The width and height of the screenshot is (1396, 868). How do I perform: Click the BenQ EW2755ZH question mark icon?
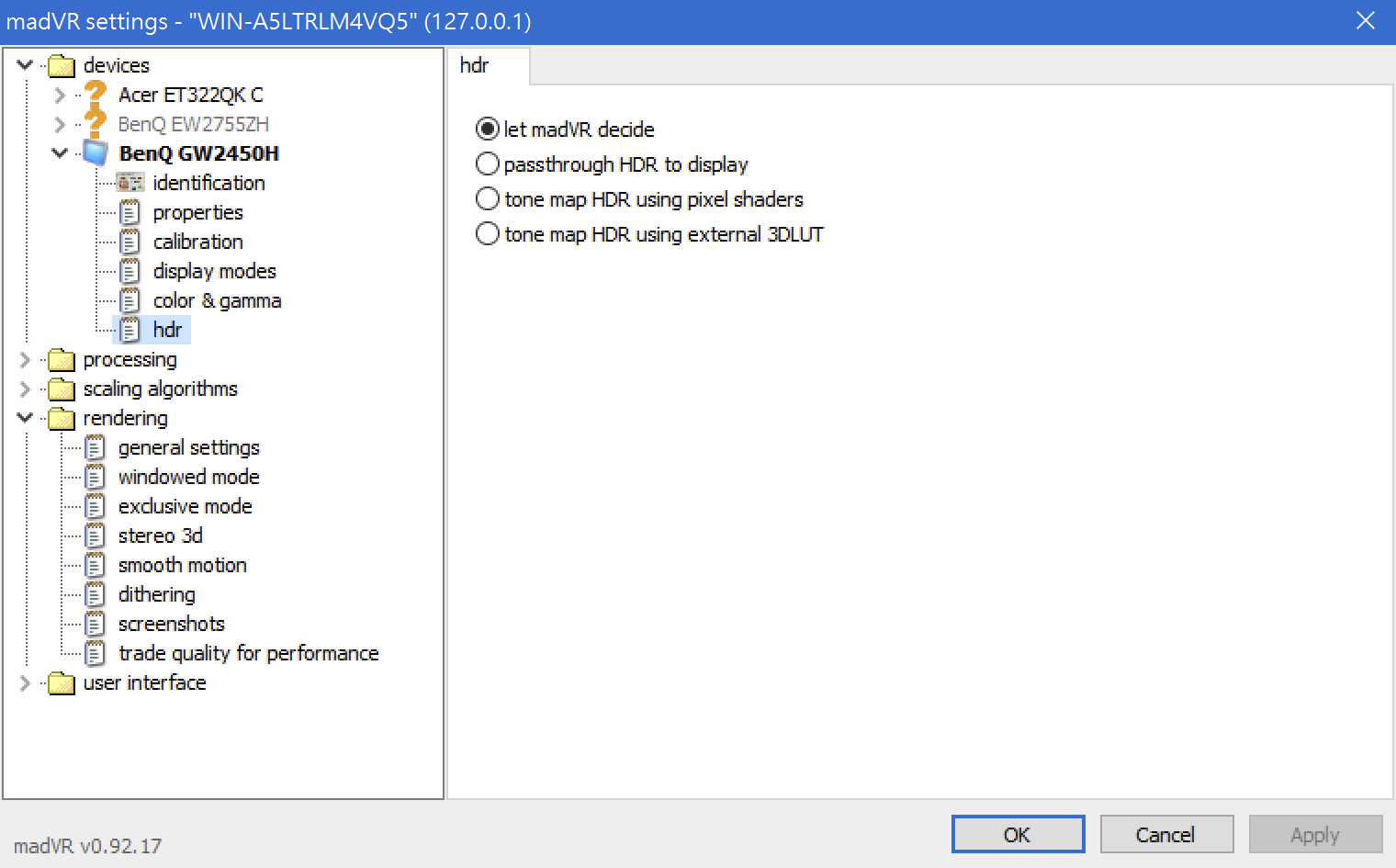[x=96, y=124]
